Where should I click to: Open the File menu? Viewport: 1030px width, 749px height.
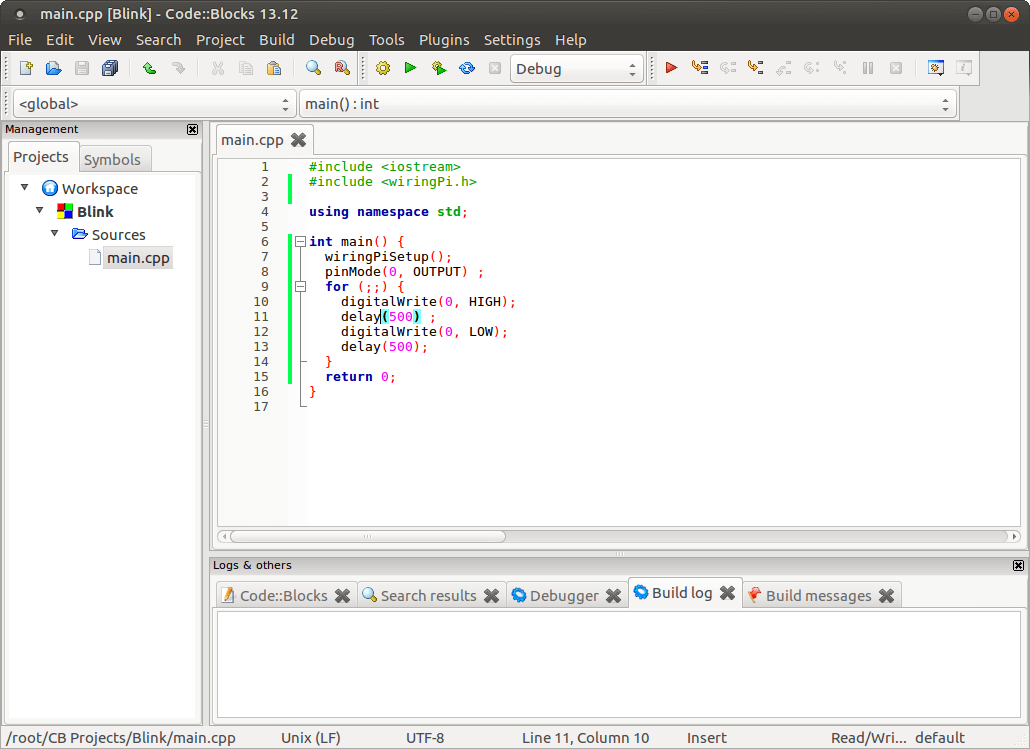pyautogui.click(x=20, y=40)
